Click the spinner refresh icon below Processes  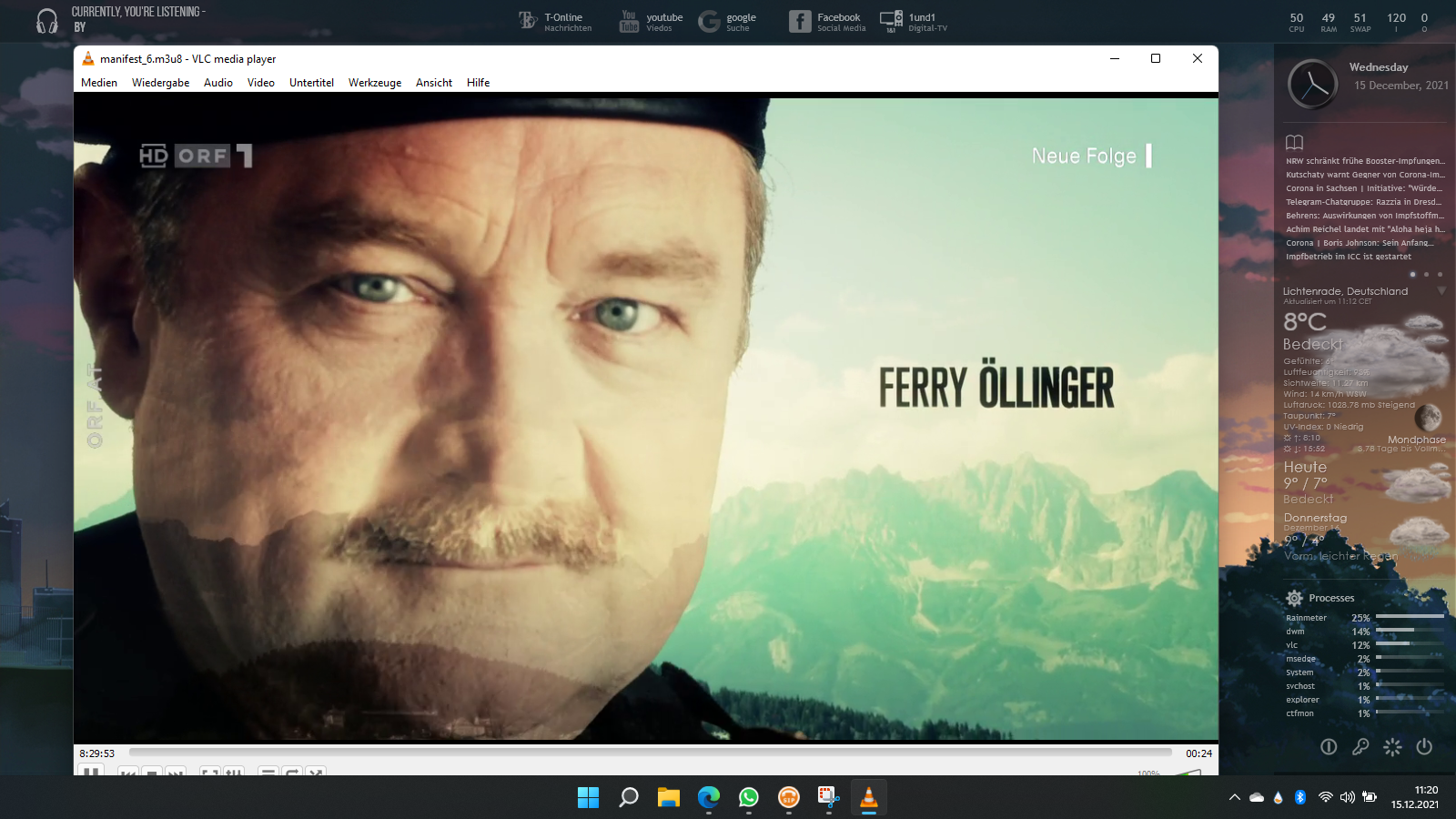tap(1392, 746)
